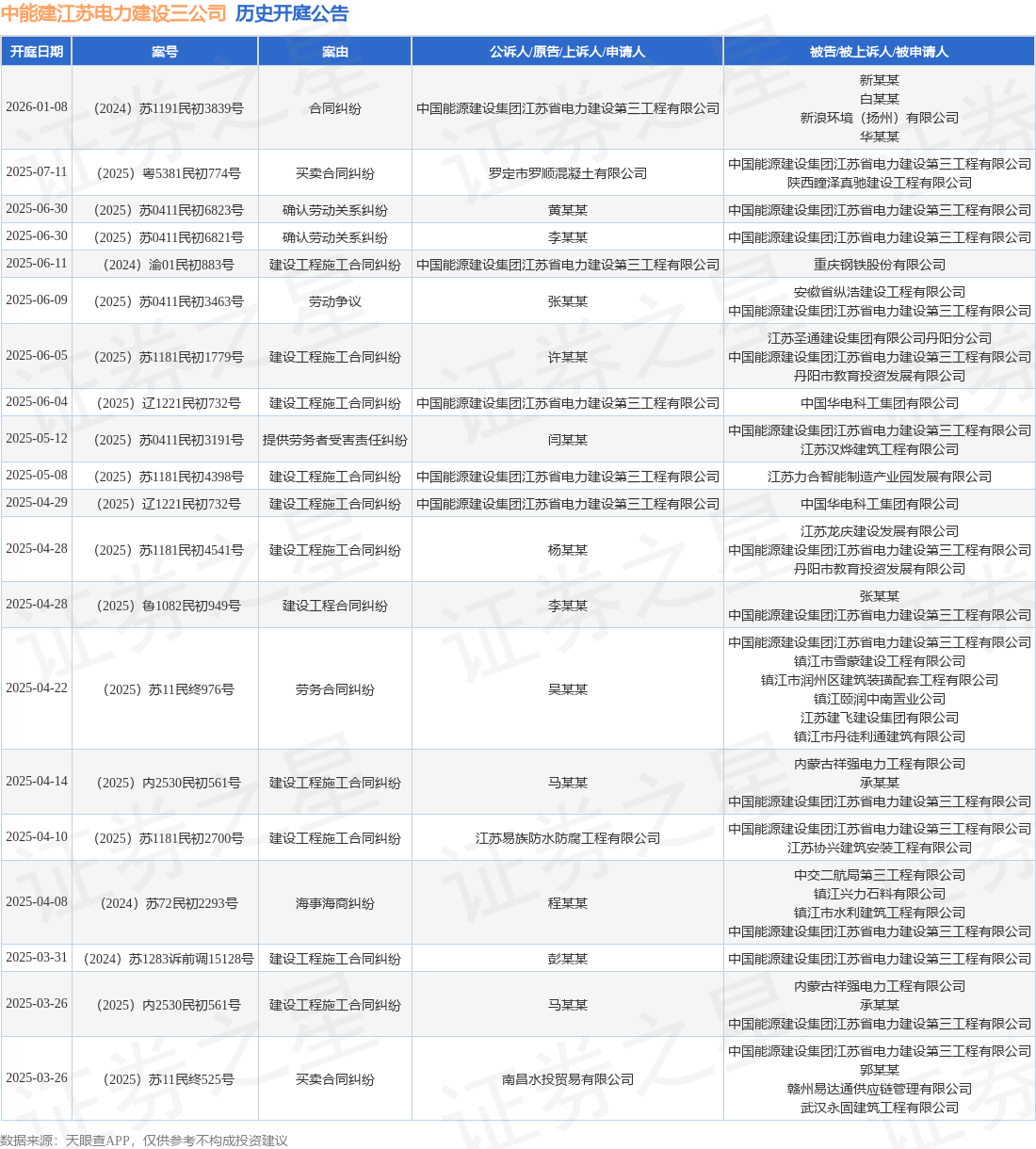Select case number （2025）苏1181民初4398号
Image resolution: width=1036 pixels, height=1149 pixels.
click(x=165, y=477)
